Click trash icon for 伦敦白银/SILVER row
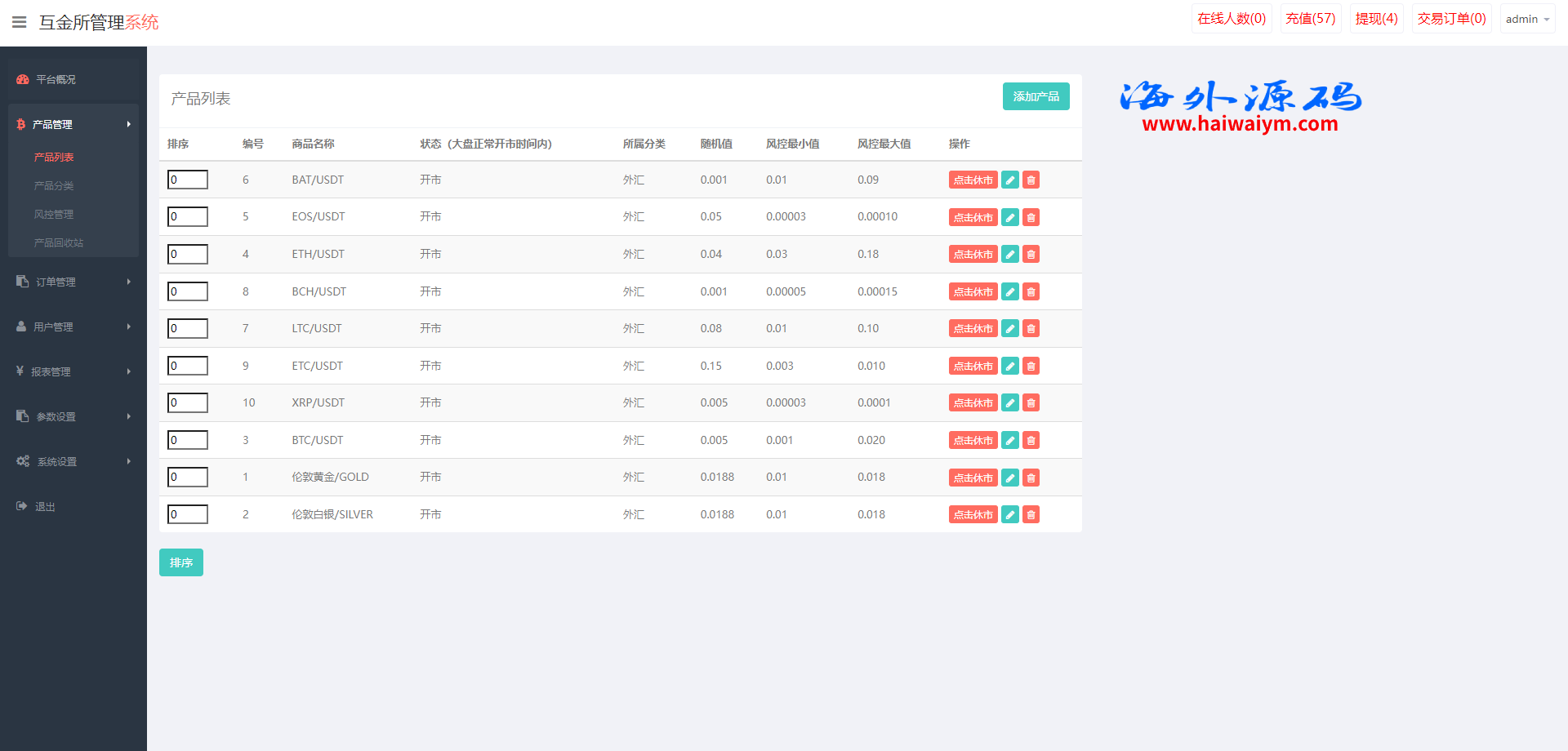Viewport: 1568px width, 751px height. [x=1031, y=515]
